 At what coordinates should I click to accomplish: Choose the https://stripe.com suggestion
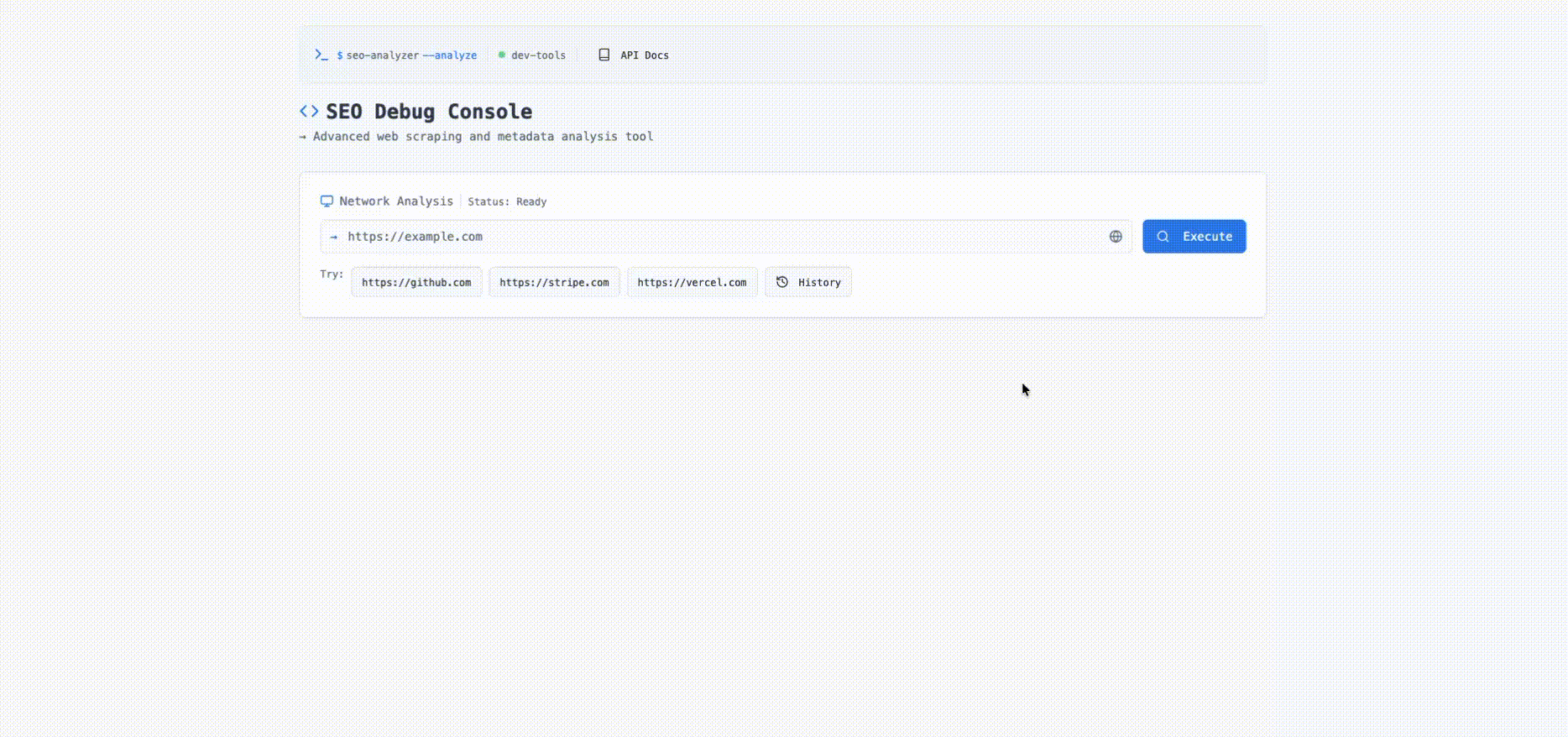(x=554, y=282)
